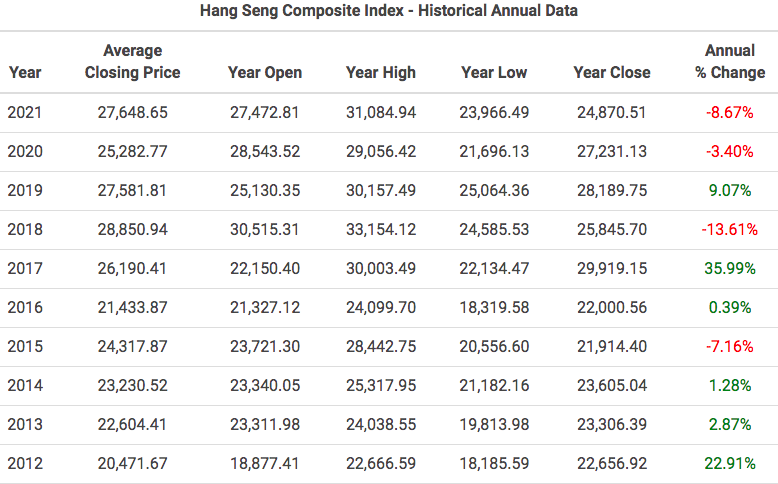Click the Year Low column header

[494, 72]
